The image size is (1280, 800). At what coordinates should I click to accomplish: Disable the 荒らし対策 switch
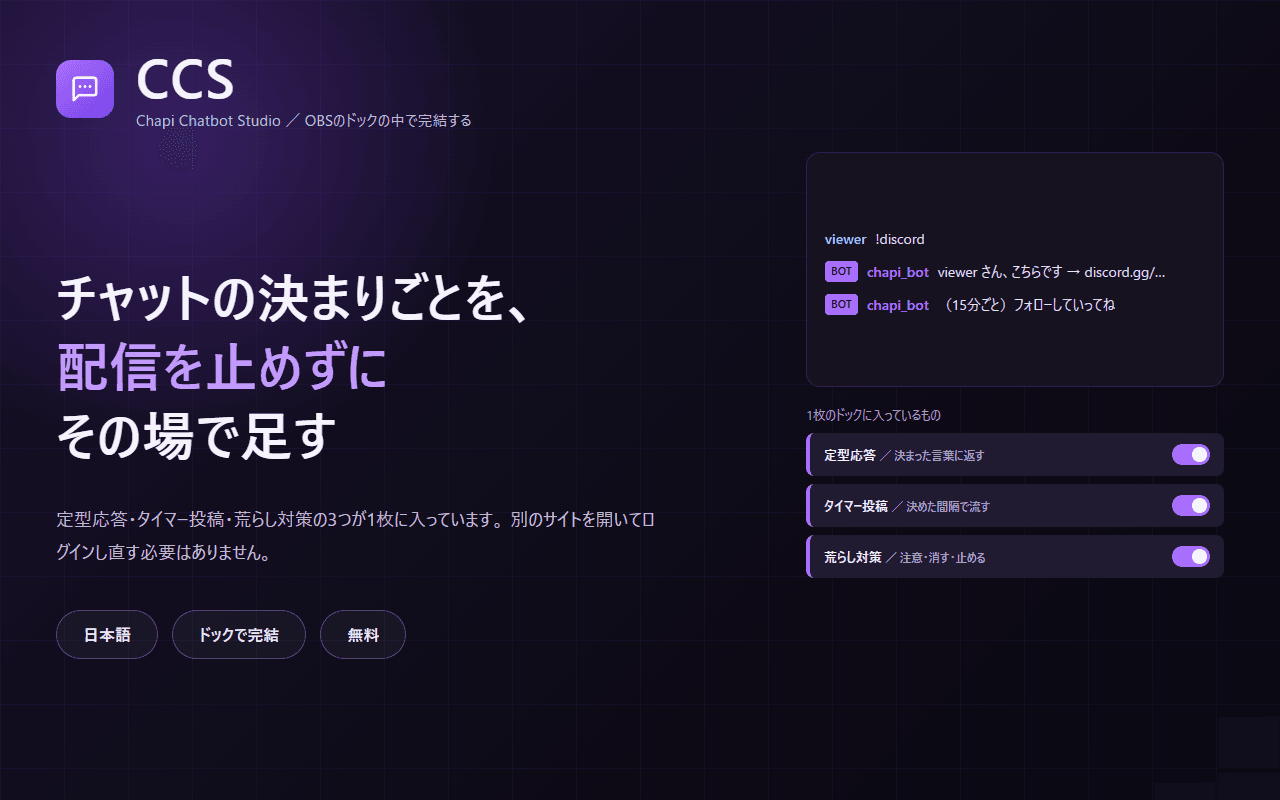point(1191,557)
